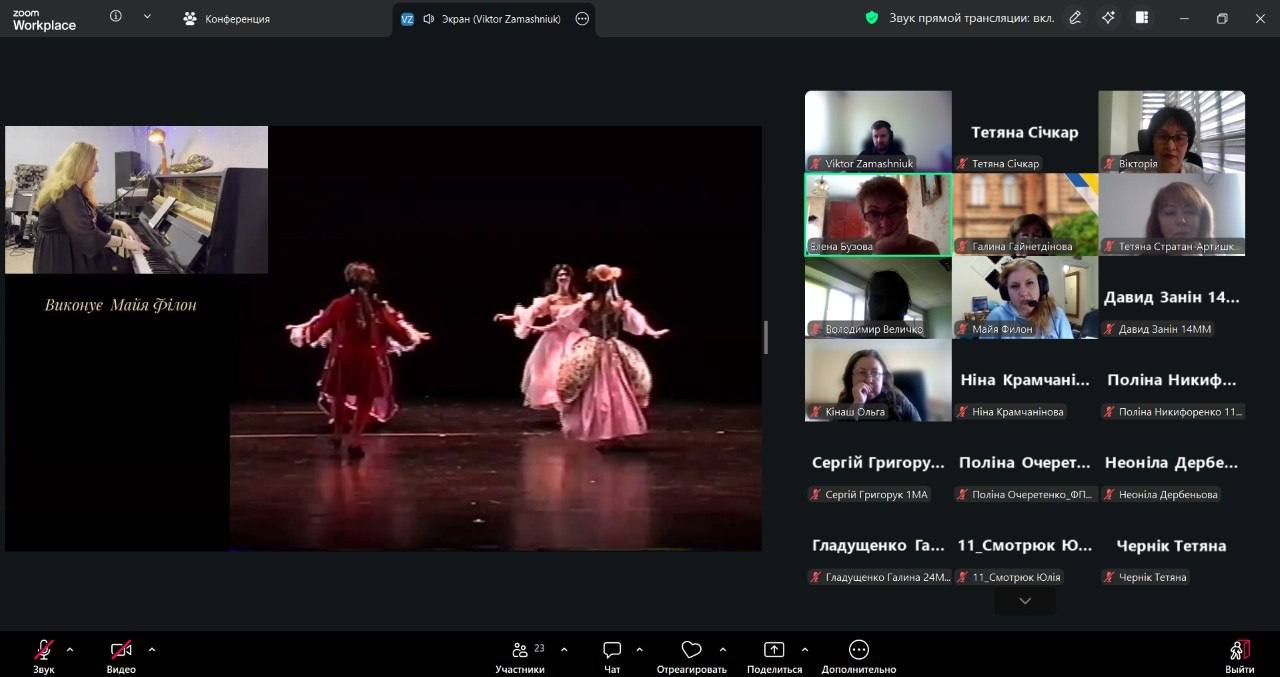Image resolution: width=1280 pixels, height=677 pixels.
Task: Click the green encryption shield icon
Action: (x=872, y=18)
